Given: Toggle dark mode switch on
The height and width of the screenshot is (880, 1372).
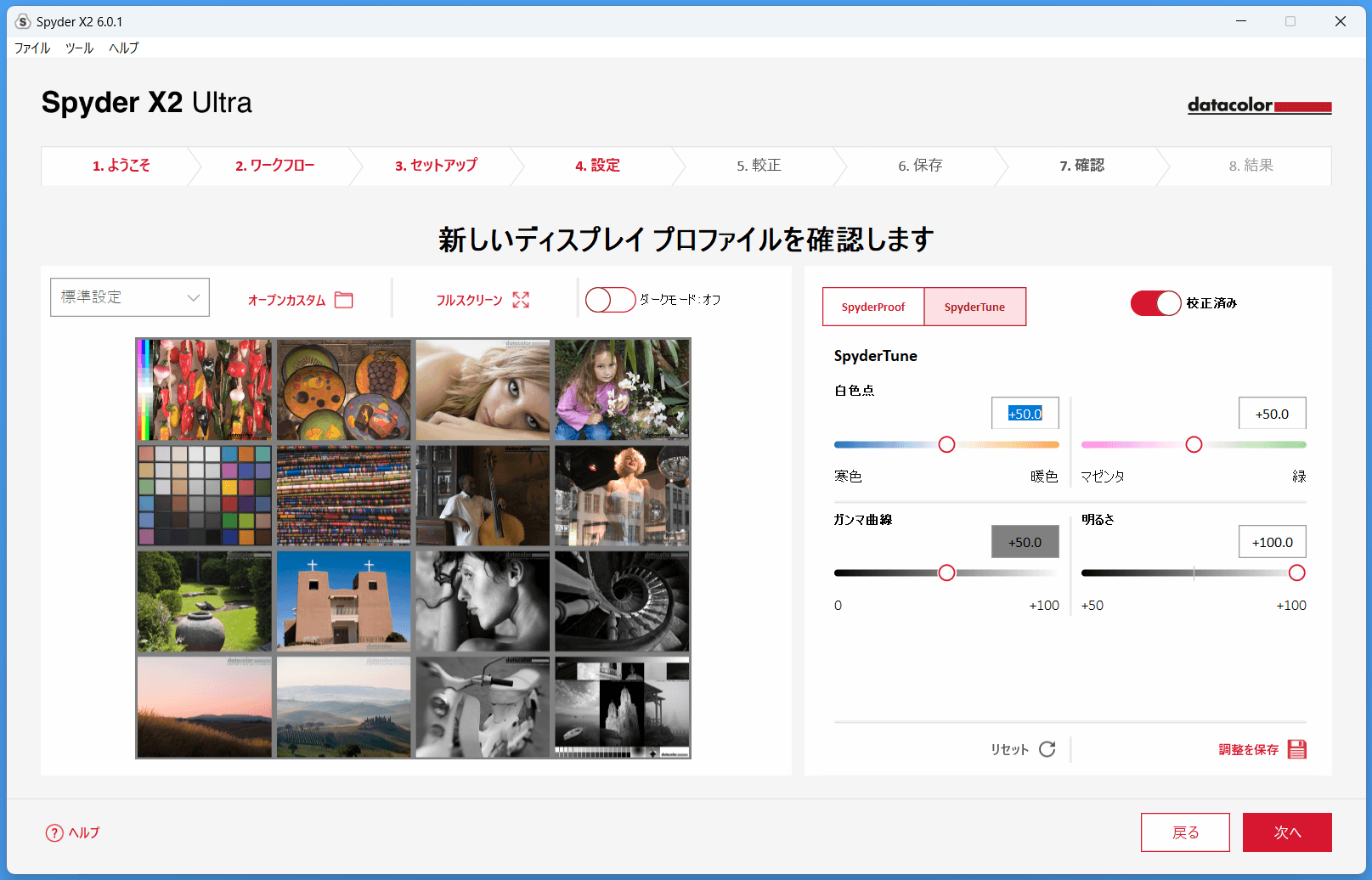Looking at the screenshot, I should point(611,300).
